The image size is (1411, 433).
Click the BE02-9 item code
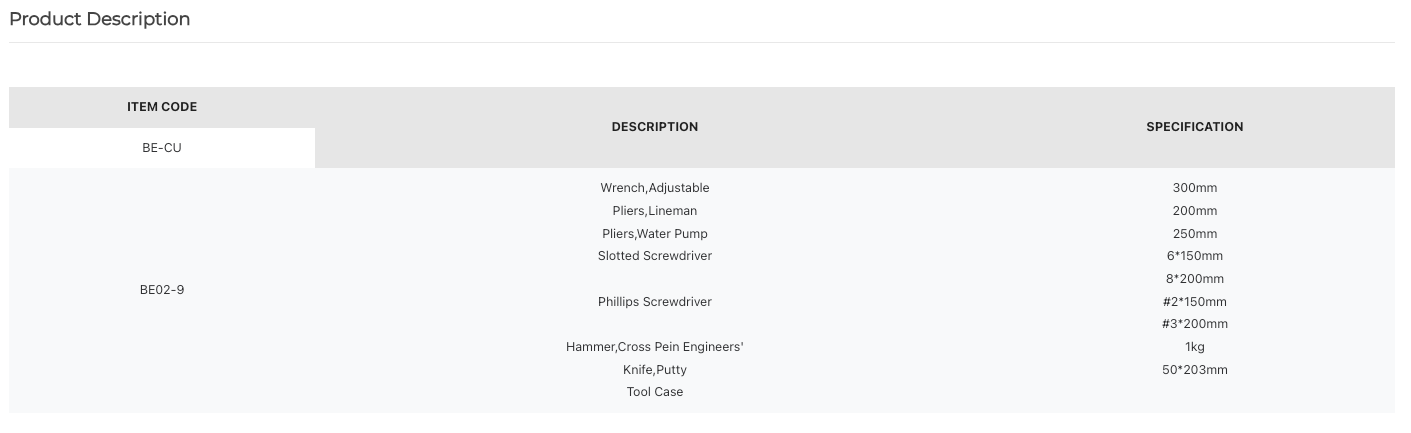click(x=162, y=290)
